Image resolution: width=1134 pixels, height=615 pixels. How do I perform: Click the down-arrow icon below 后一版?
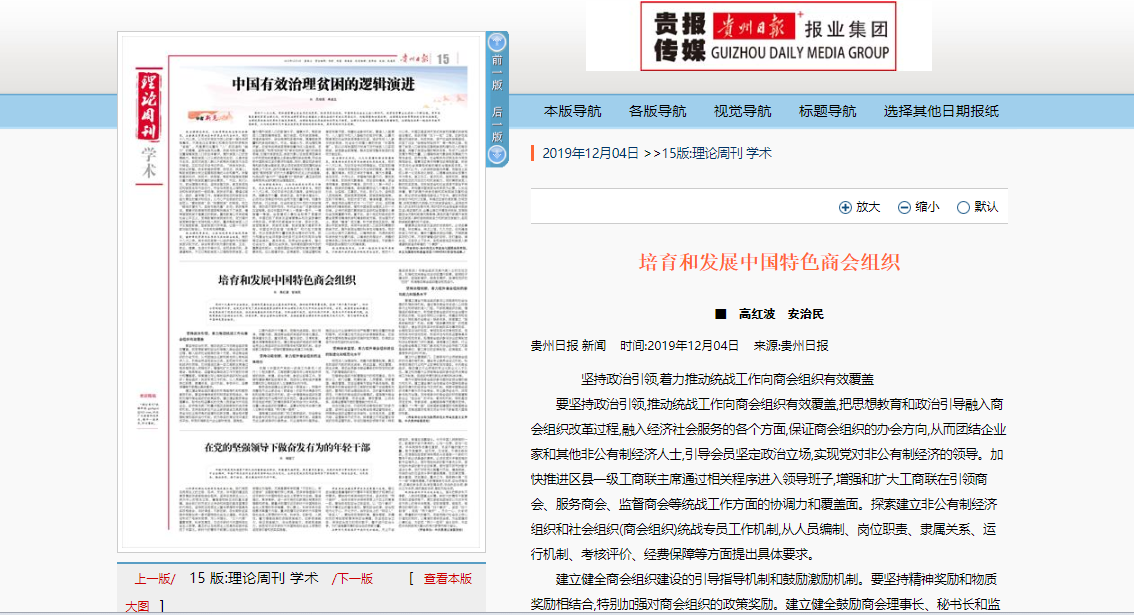497,155
